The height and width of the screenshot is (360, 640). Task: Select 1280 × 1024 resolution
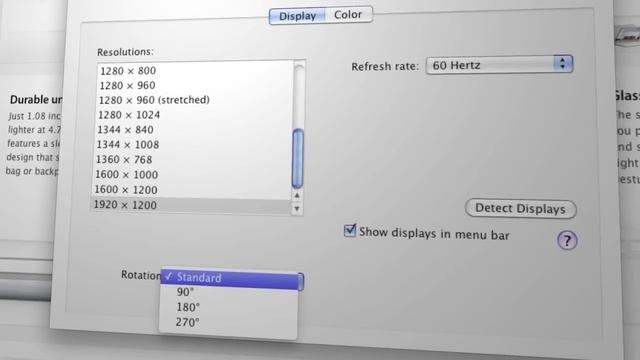(x=194, y=115)
